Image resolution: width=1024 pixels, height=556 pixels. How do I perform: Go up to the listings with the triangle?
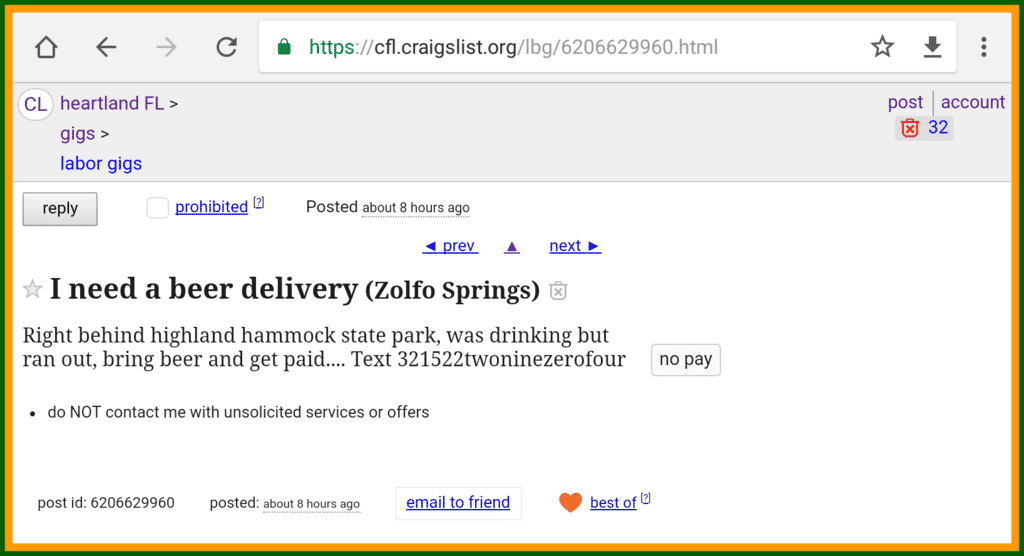[x=512, y=246]
